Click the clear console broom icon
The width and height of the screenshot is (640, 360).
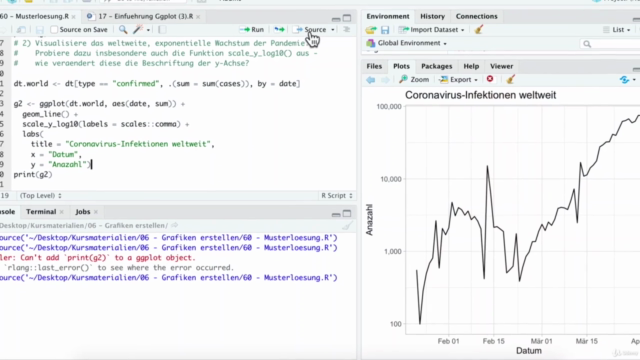click(x=347, y=226)
